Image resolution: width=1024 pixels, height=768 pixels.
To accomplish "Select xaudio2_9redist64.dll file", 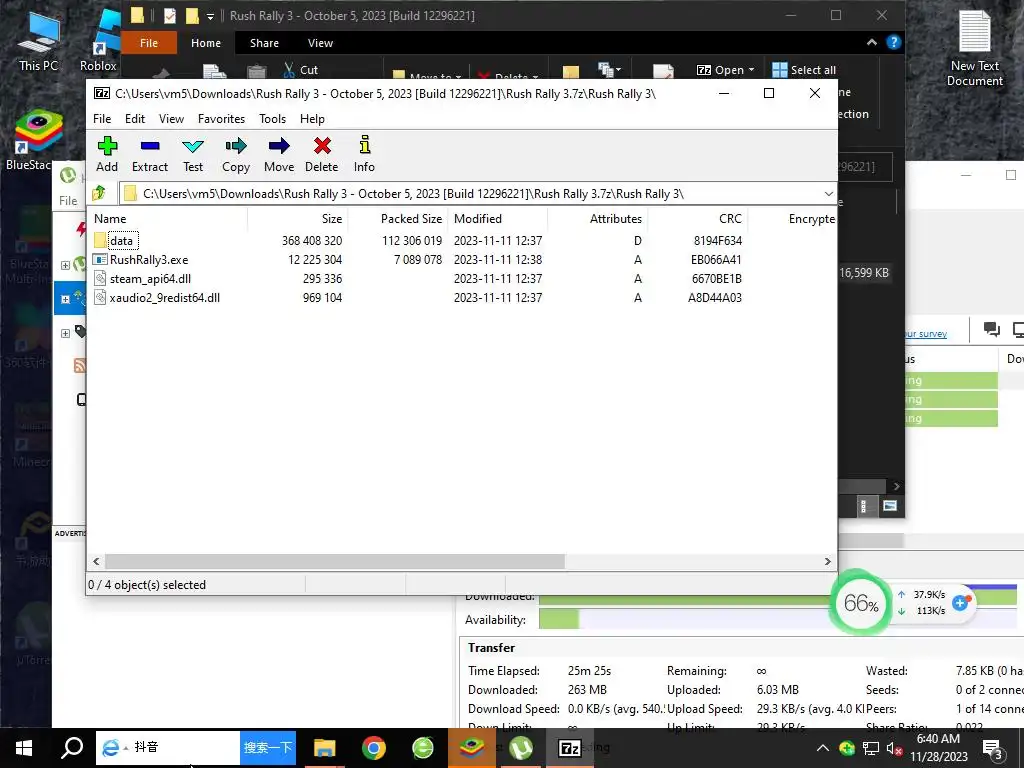I will pos(165,298).
